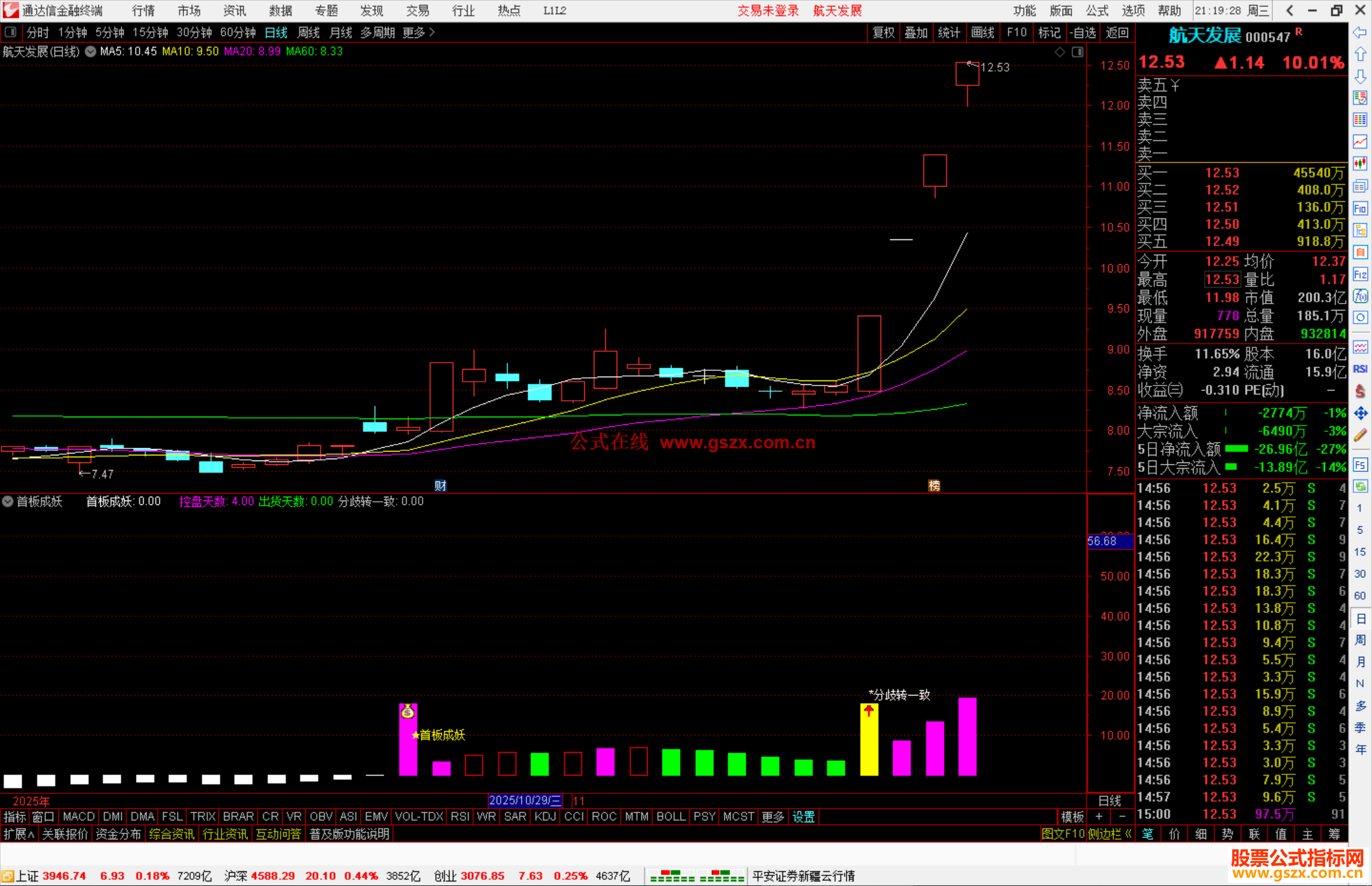Click the F12 sidebar icon
This screenshot has width=1372, height=886.
tap(1360, 274)
